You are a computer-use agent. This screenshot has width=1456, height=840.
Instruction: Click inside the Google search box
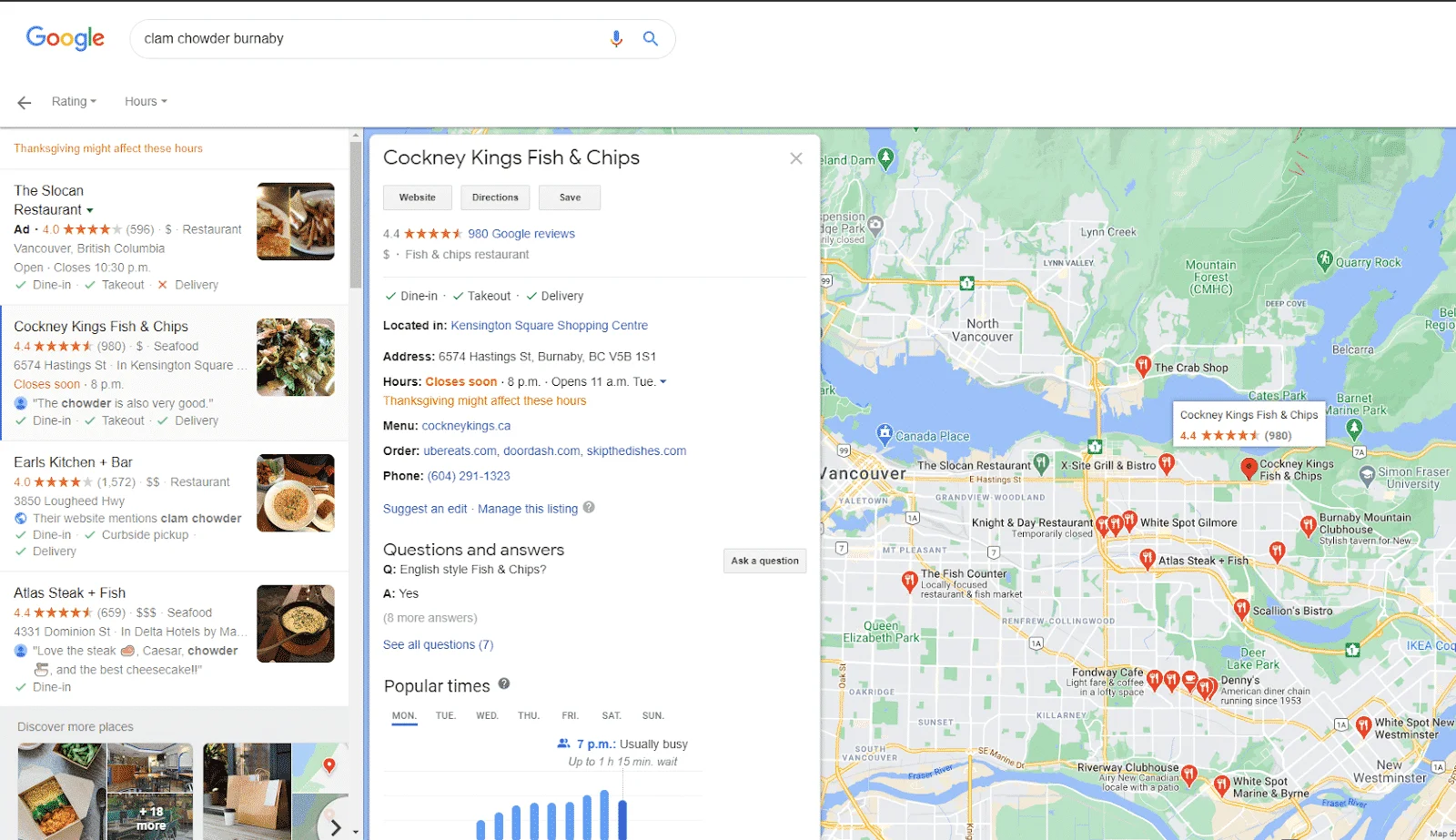coord(364,39)
